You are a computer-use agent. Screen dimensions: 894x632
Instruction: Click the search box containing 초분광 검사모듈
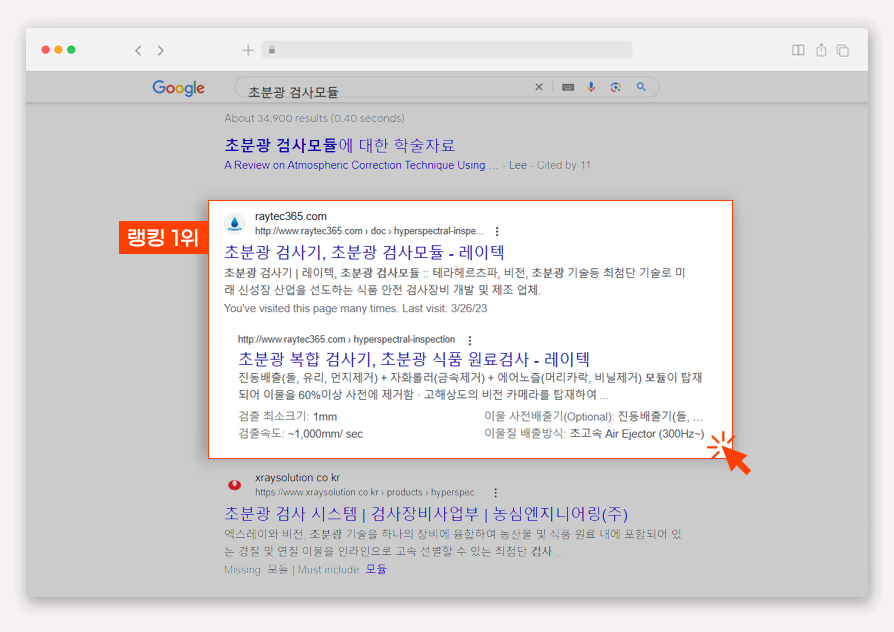tap(446, 87)
